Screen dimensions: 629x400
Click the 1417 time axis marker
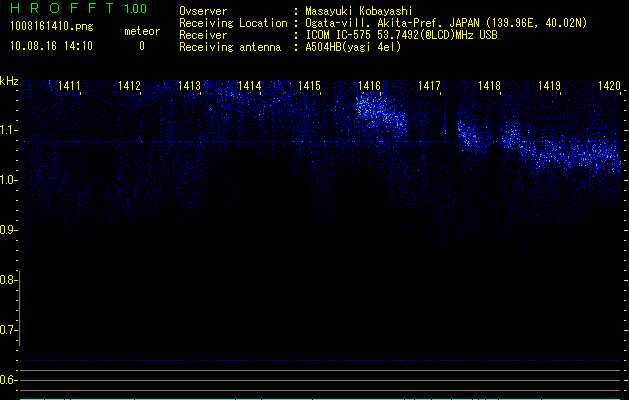429,85
